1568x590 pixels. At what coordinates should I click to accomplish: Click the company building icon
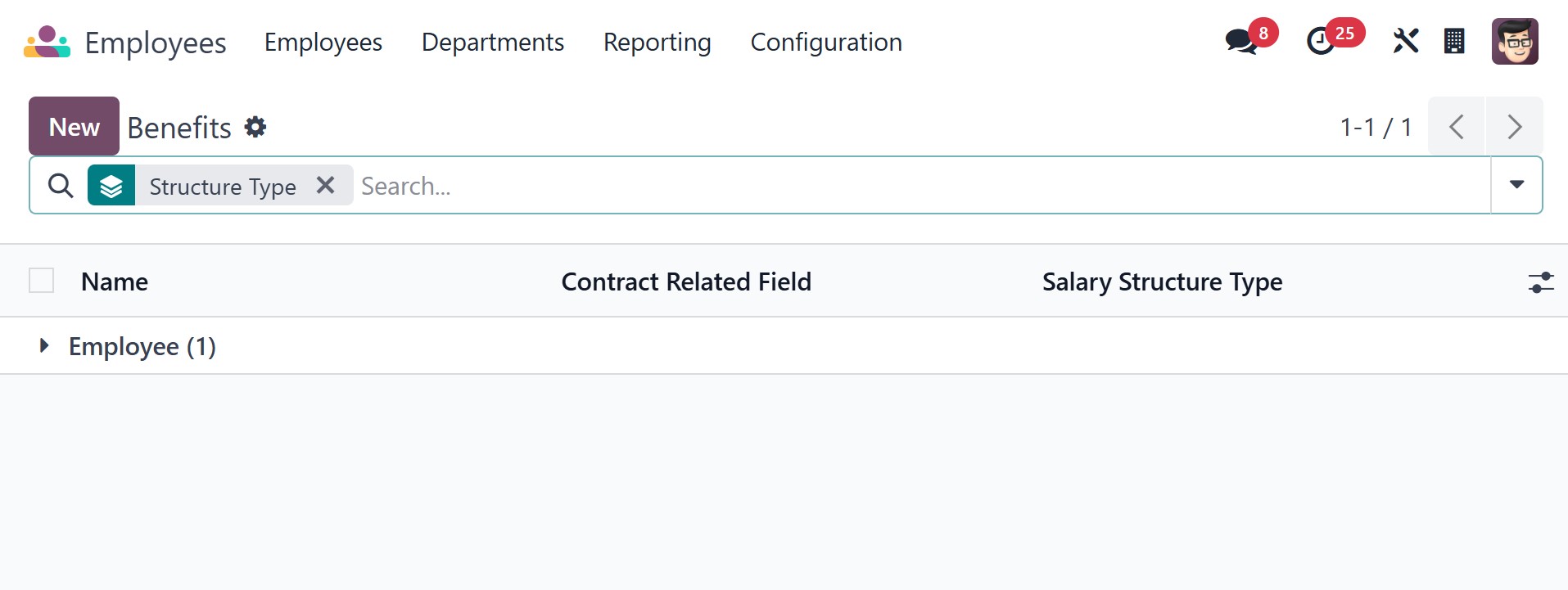(1454, 41)
